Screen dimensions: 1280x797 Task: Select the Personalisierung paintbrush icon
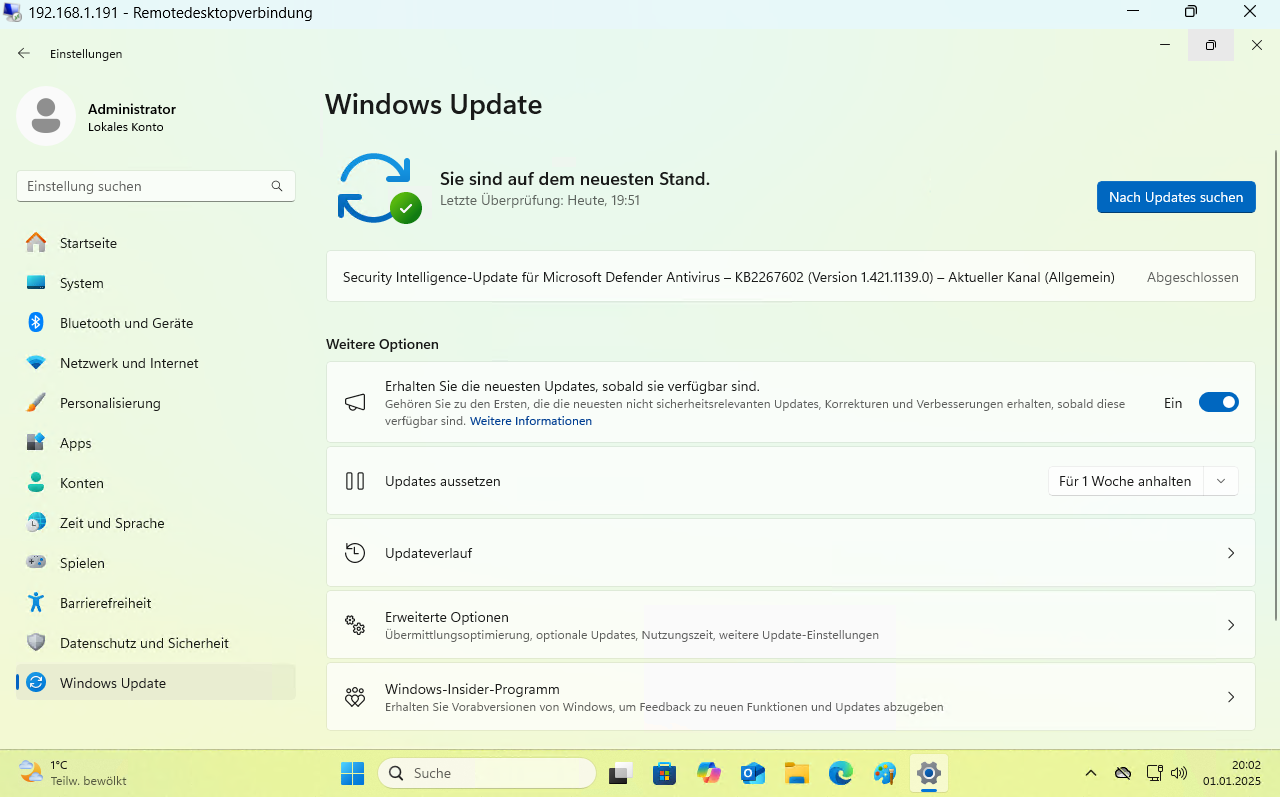click(36, 403)
